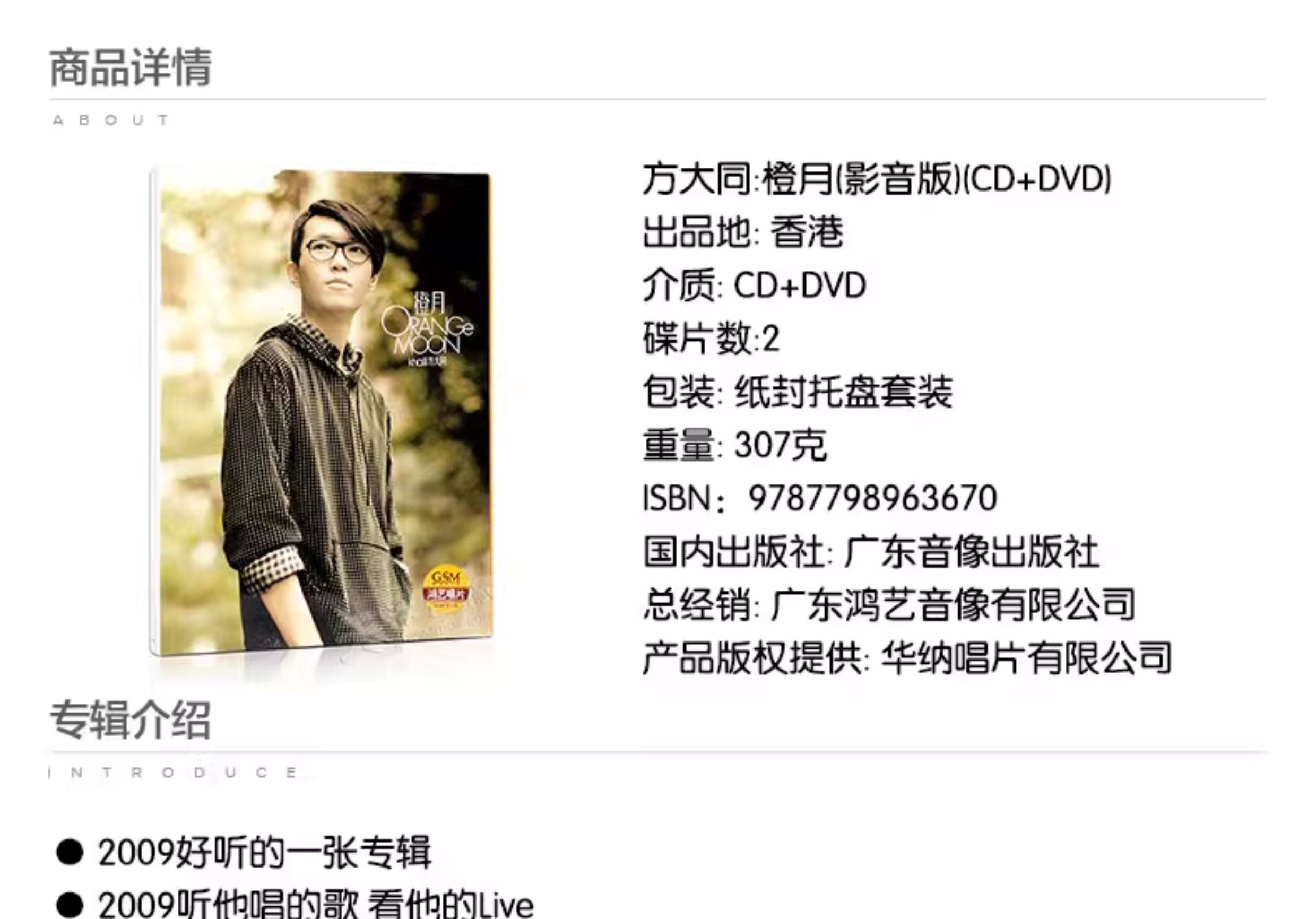Click the bullet before 2009好听的一张专辑
1316x919 pixels.
click(x=70, y=853)
